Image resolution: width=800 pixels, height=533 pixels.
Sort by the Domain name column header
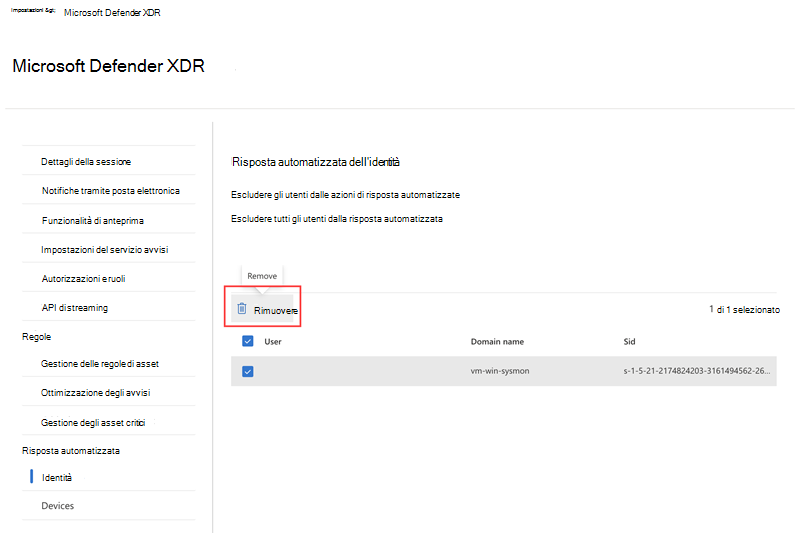497,342
